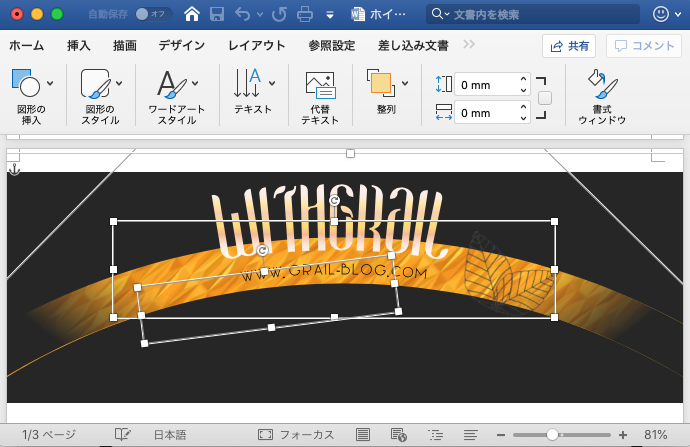Select web layout view icon
Screen dimensions: 690x447
[399, 435]
